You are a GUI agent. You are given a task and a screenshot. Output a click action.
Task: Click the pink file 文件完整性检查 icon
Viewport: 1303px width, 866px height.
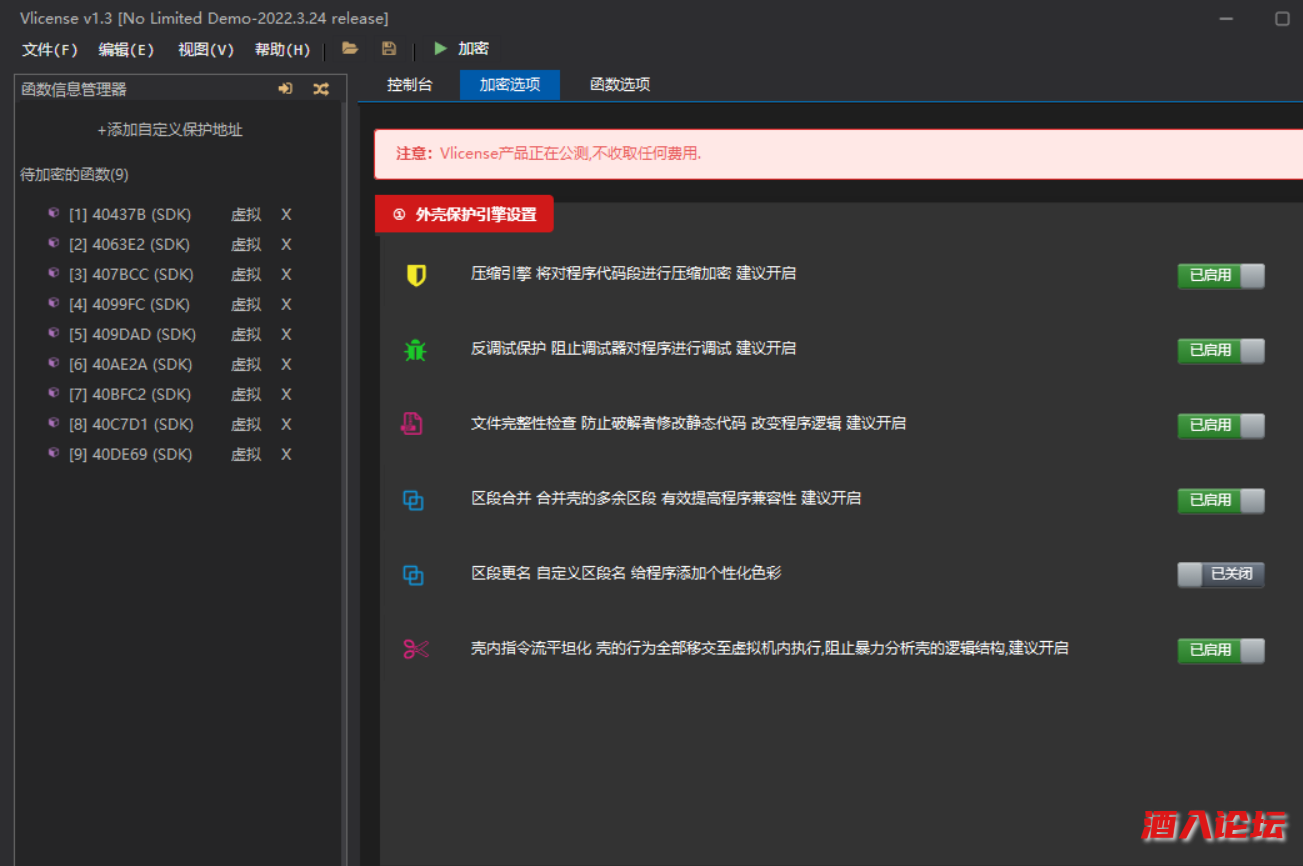point(412,424)
